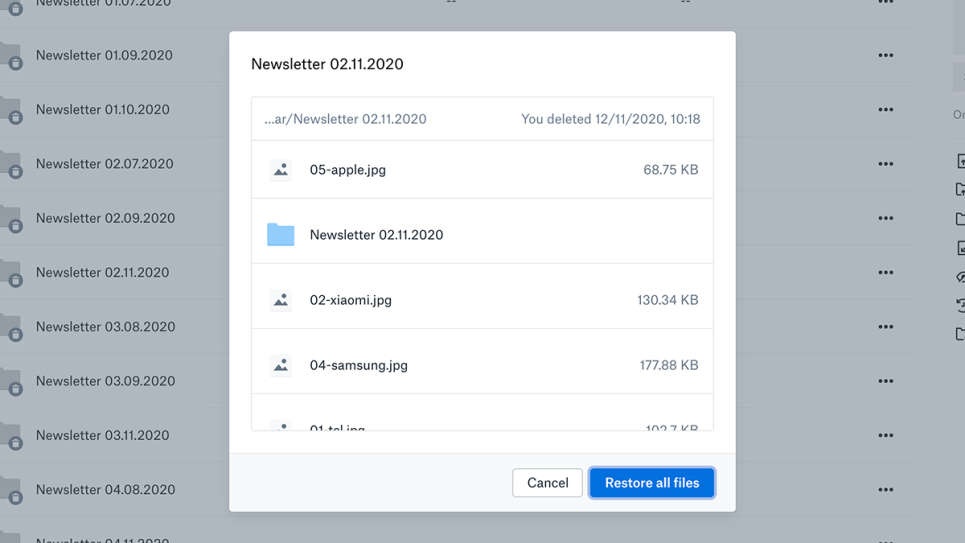Click deleted folder icon for Newsletter 01.09.2020
965x543 pixels.
(11, 56)
